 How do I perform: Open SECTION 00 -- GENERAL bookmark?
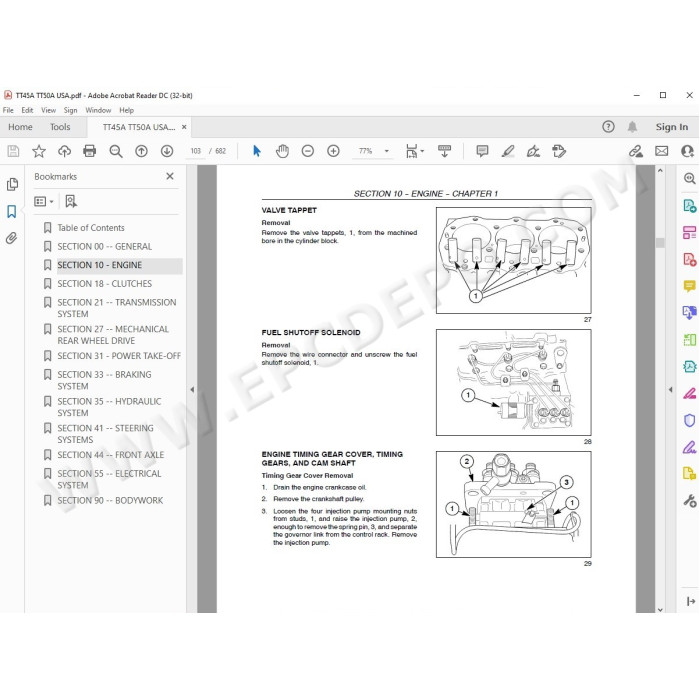104,247
